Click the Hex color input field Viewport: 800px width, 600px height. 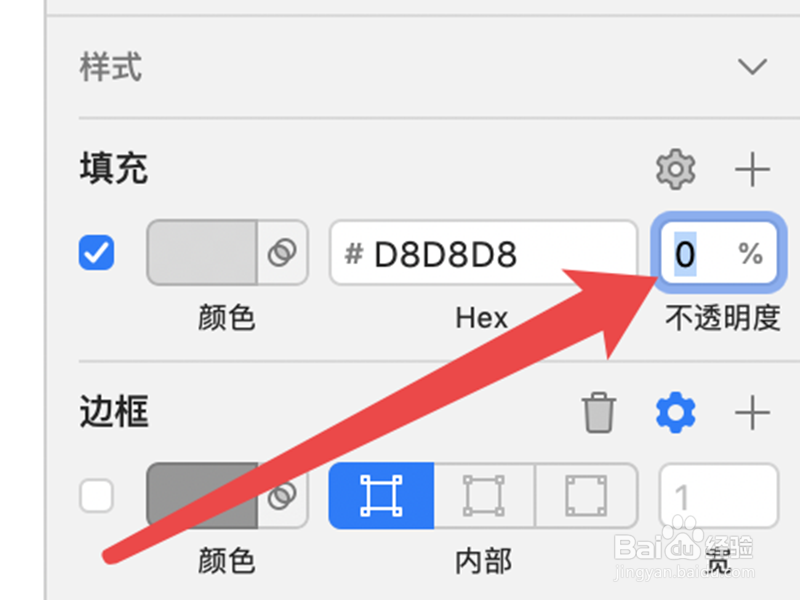pos(484,253)
